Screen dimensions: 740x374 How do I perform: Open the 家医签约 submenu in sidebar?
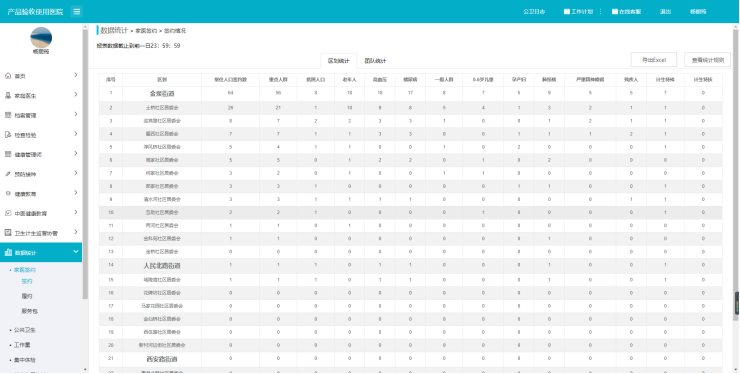pos(25,270)
